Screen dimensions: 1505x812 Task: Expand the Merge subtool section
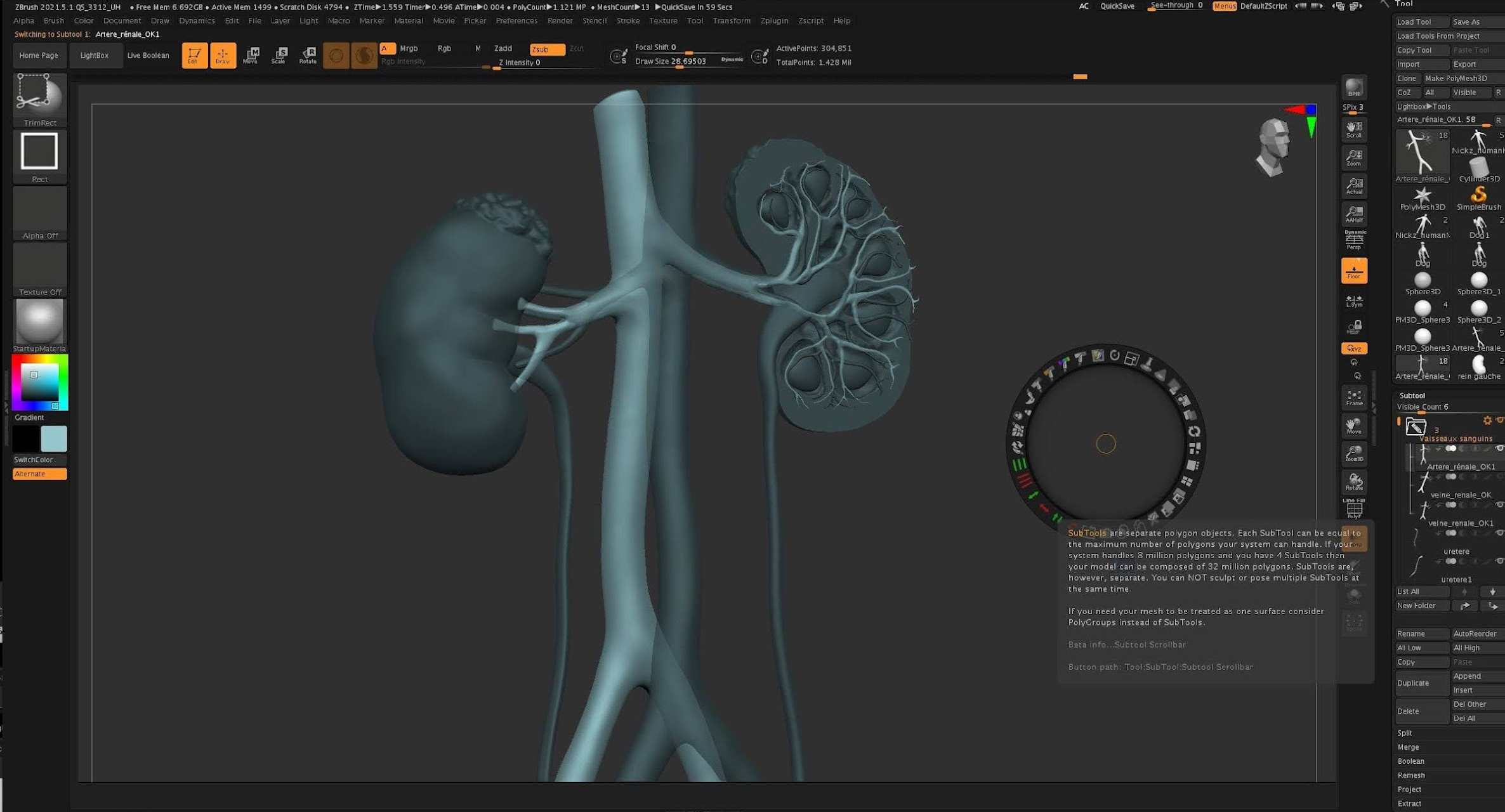1408,747
